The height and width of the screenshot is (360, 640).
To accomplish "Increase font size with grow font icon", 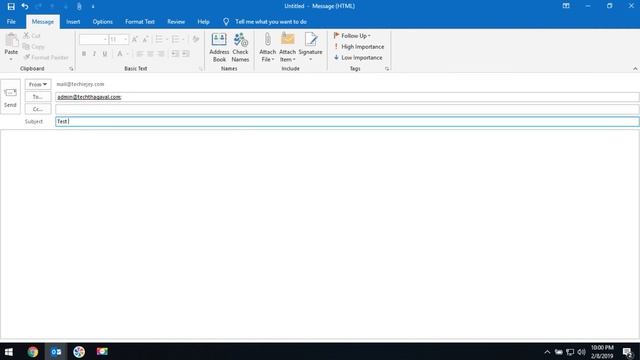I will tap(135, 39).
